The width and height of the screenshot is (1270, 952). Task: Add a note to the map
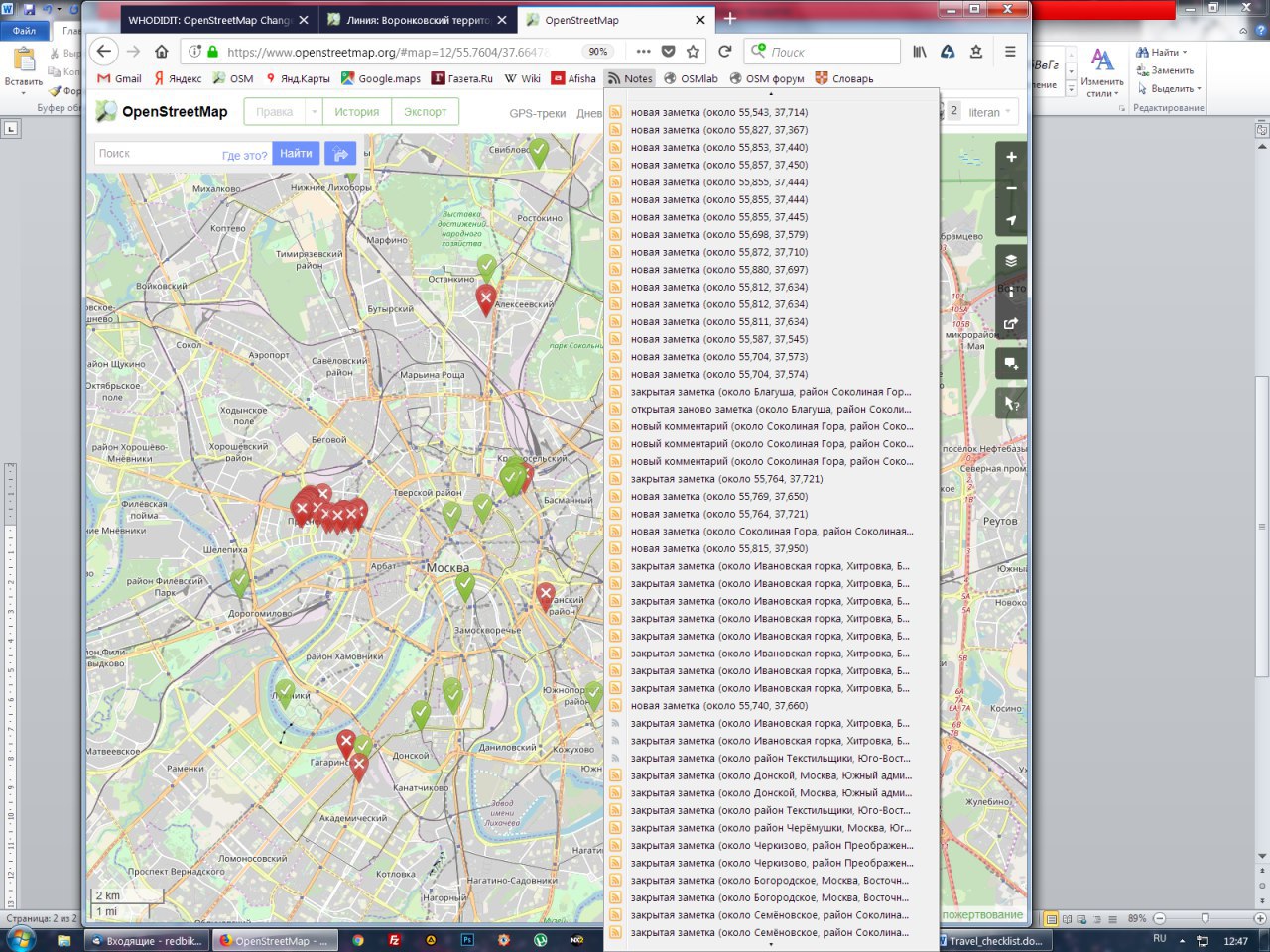coord(1011,364)
